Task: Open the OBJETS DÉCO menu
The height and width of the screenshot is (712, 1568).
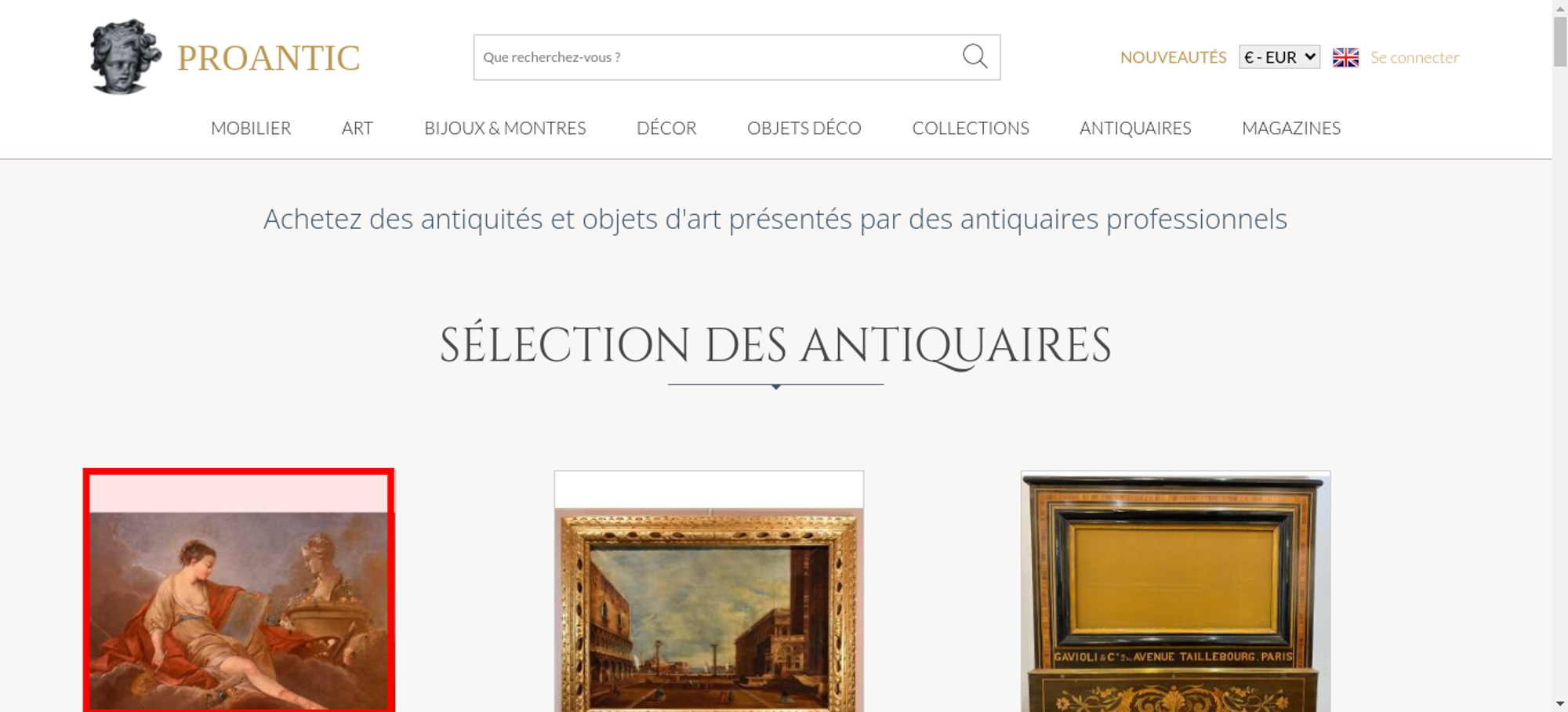Action: tap(804, 128)
